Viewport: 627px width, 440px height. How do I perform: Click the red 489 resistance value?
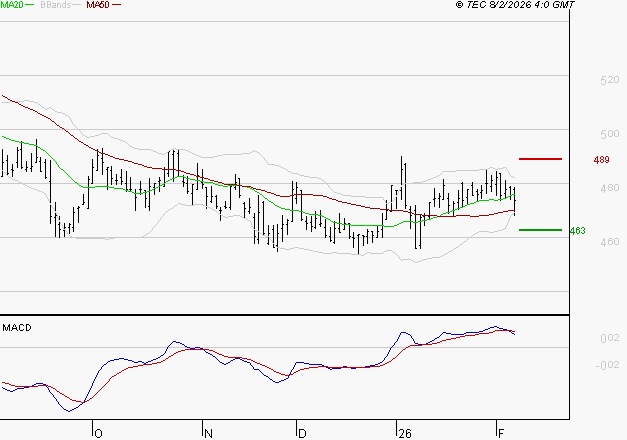601,160
